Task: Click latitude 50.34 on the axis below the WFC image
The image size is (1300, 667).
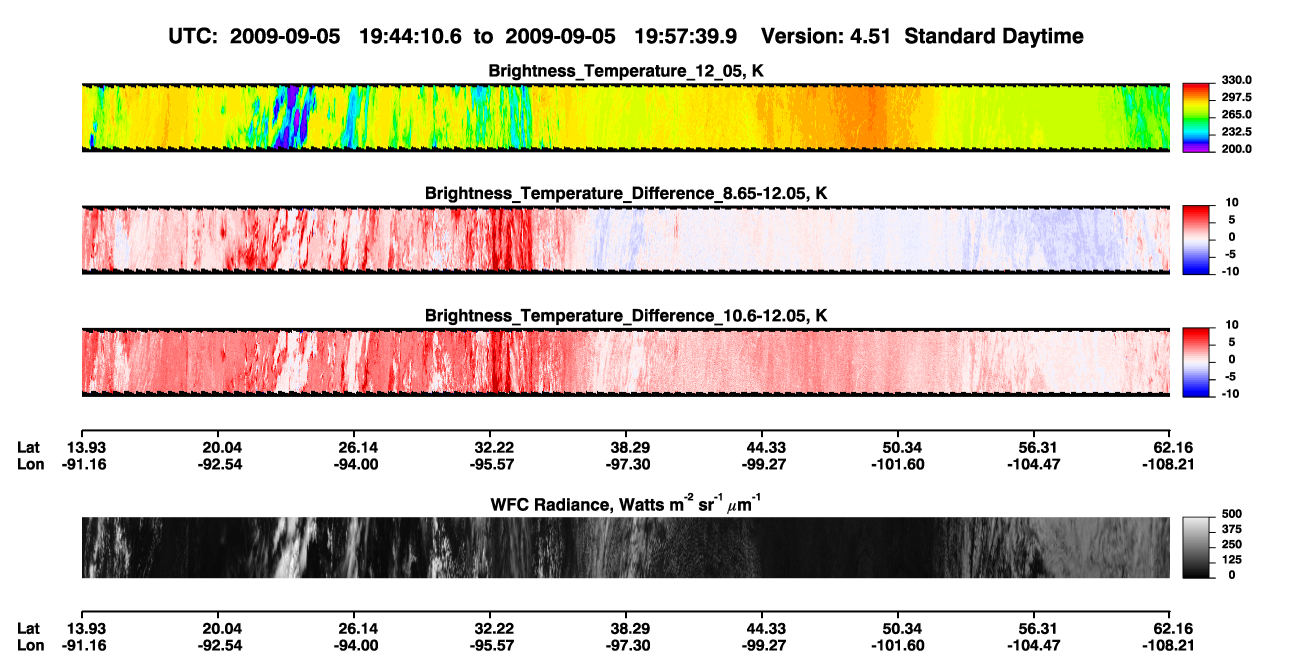Action: tap(898, 629)
